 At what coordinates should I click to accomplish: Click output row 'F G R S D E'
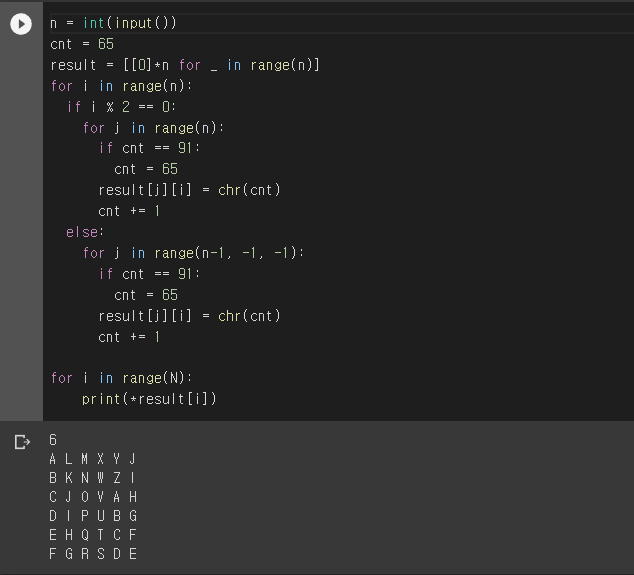(93, 554)
